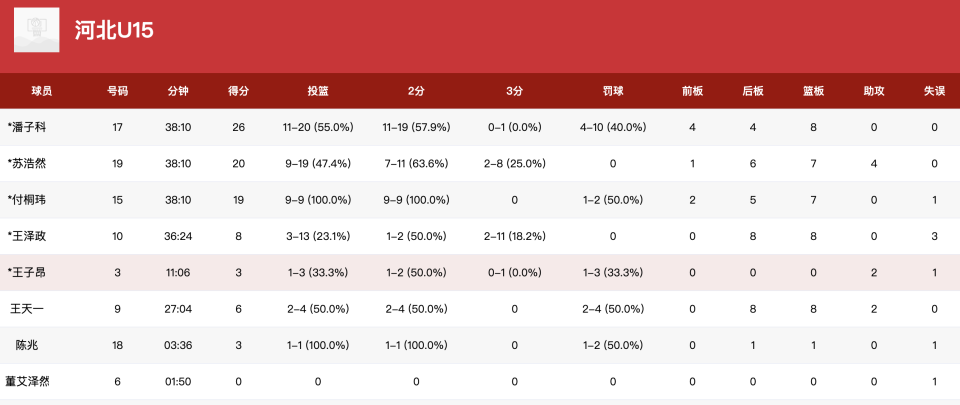Screen dimensions: 960x405
Task: Select the highlighted player 王子昂
Action: pyautogui.click(x=28, y=272)
